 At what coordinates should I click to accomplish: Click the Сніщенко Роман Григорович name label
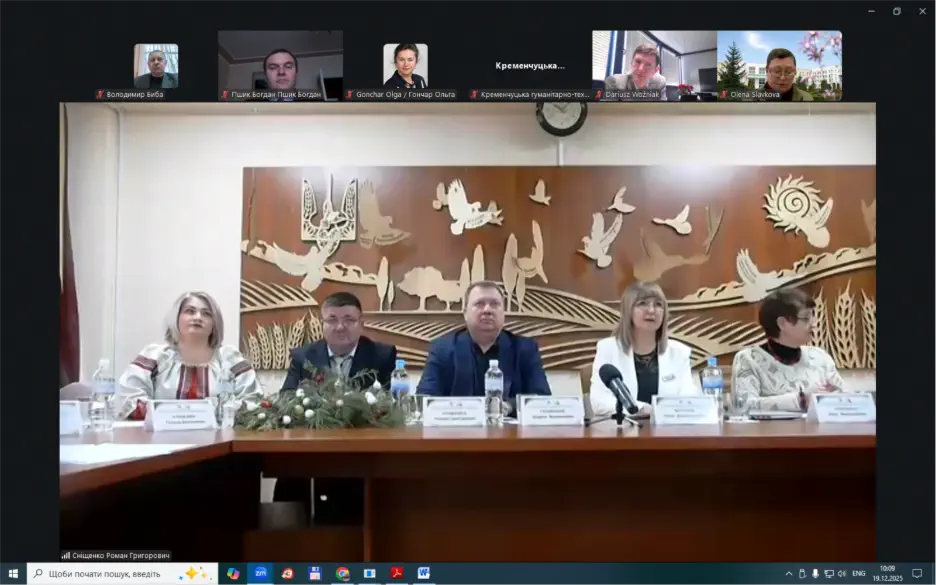pyautogui.click(x=116, y=555)
